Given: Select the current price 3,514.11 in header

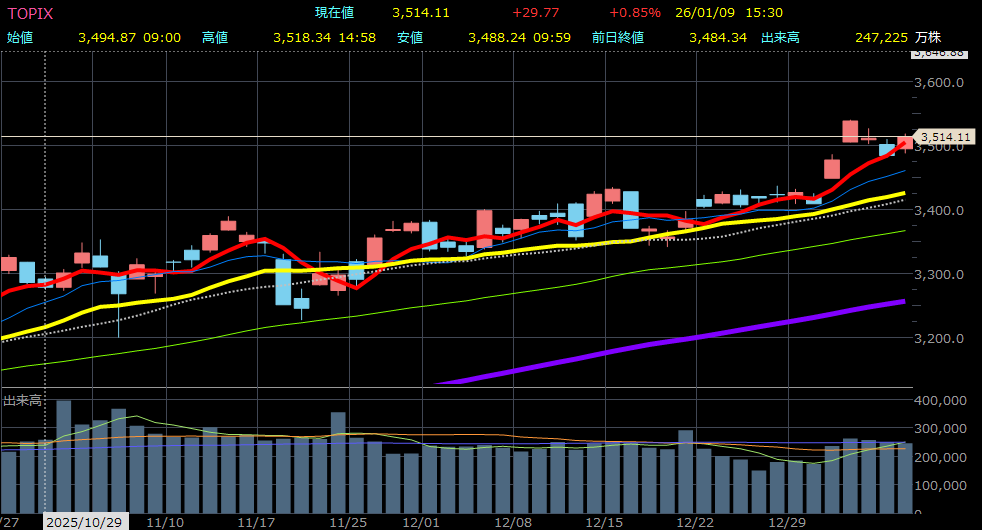Looking at the screenshot, I should click(x=421, y=13).
